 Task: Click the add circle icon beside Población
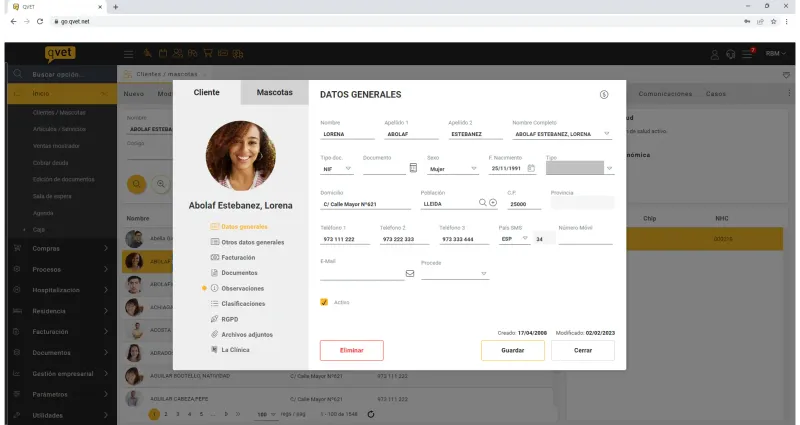493,203
